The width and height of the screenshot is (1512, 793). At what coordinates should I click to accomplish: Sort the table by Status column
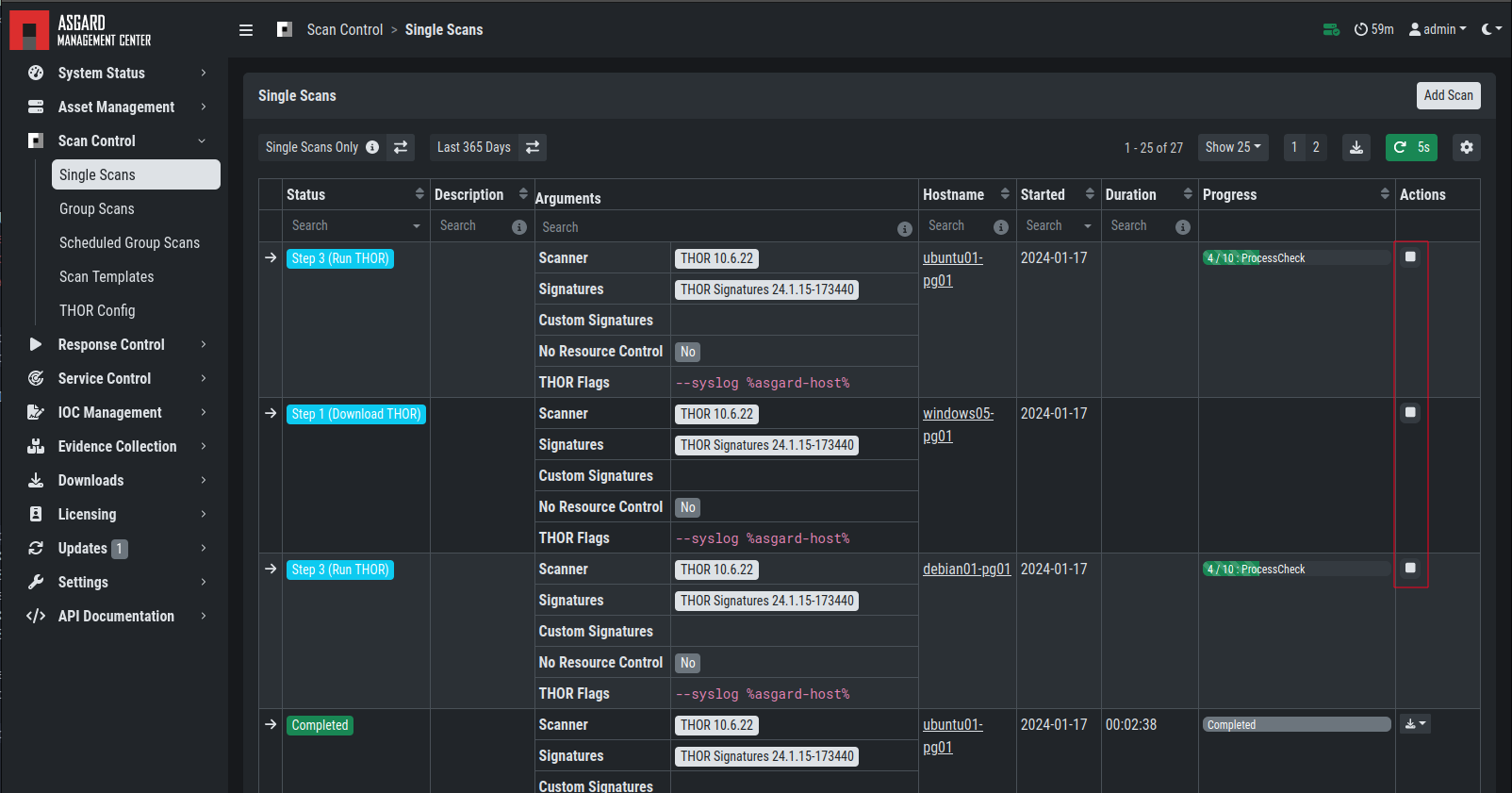tap(419, 193)
